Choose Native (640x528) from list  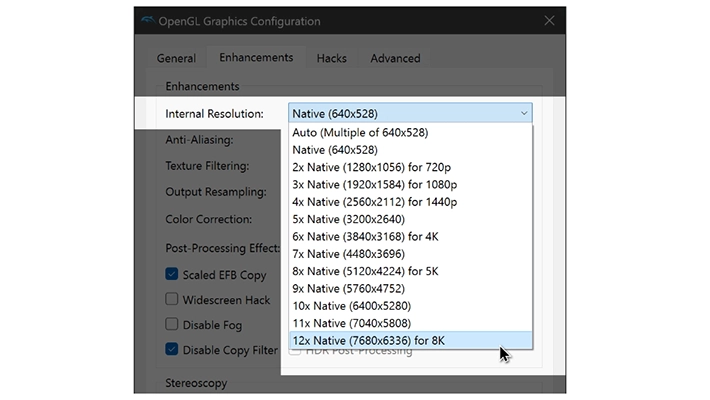[x=410, y=150]
